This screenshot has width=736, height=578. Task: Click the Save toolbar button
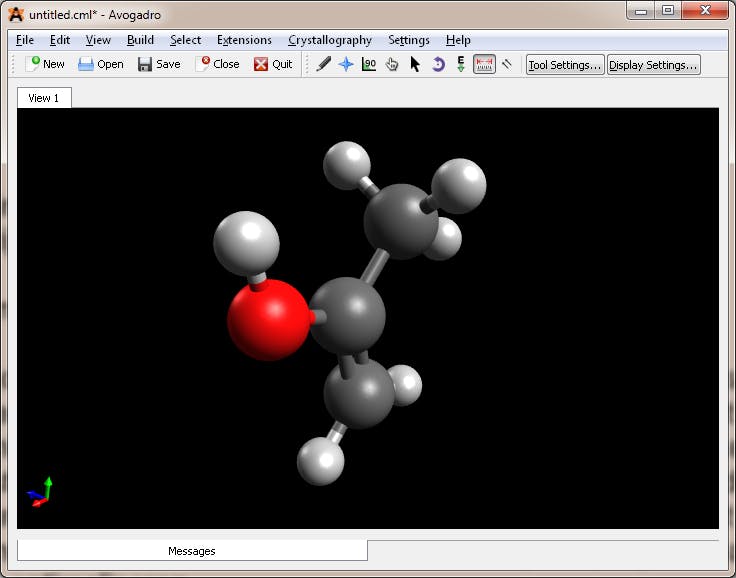coord(159,64)
